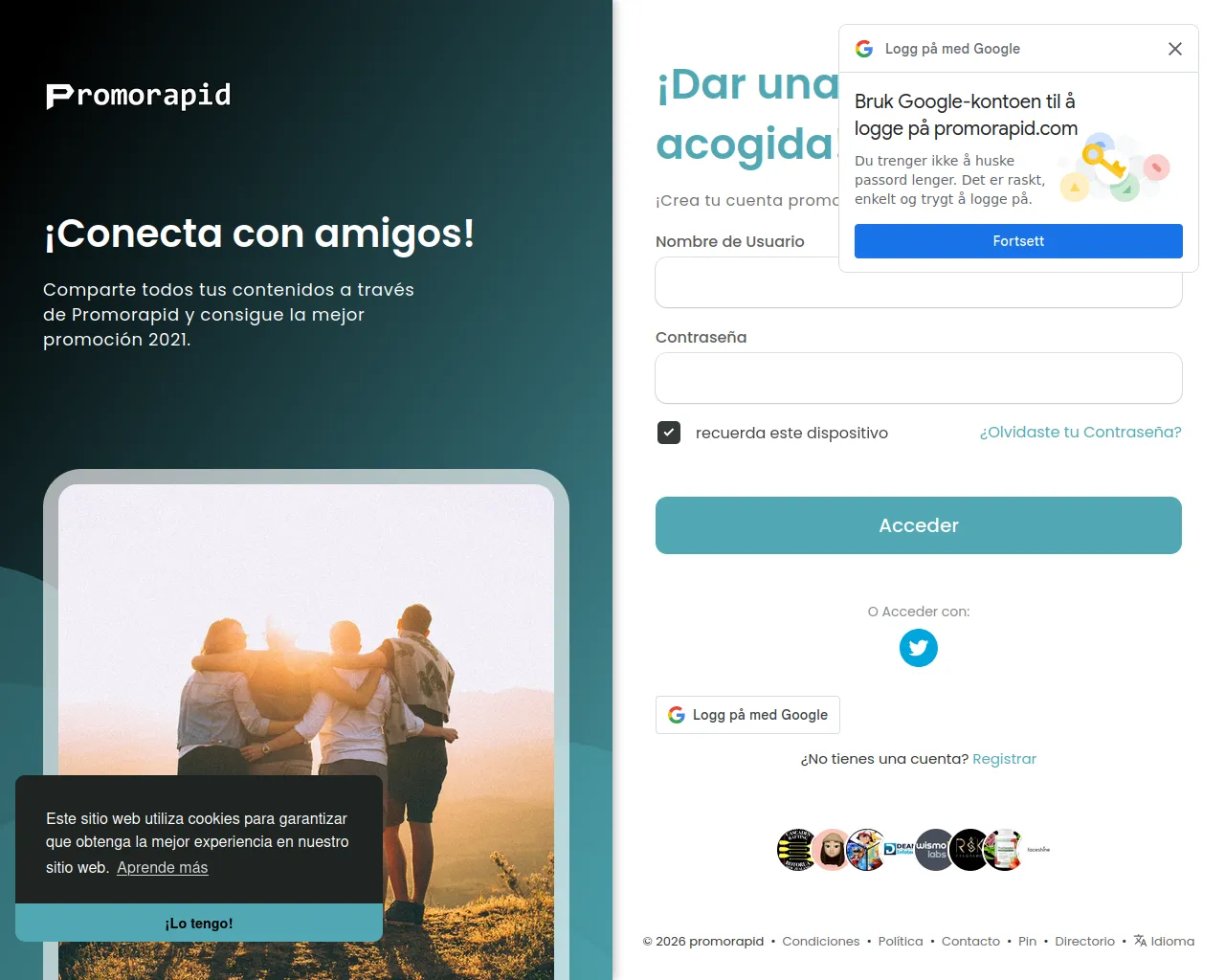This screenshot has height=980, width=1225.
Task: Open the Condiciones footer link
Action: [x=820, y=941]
